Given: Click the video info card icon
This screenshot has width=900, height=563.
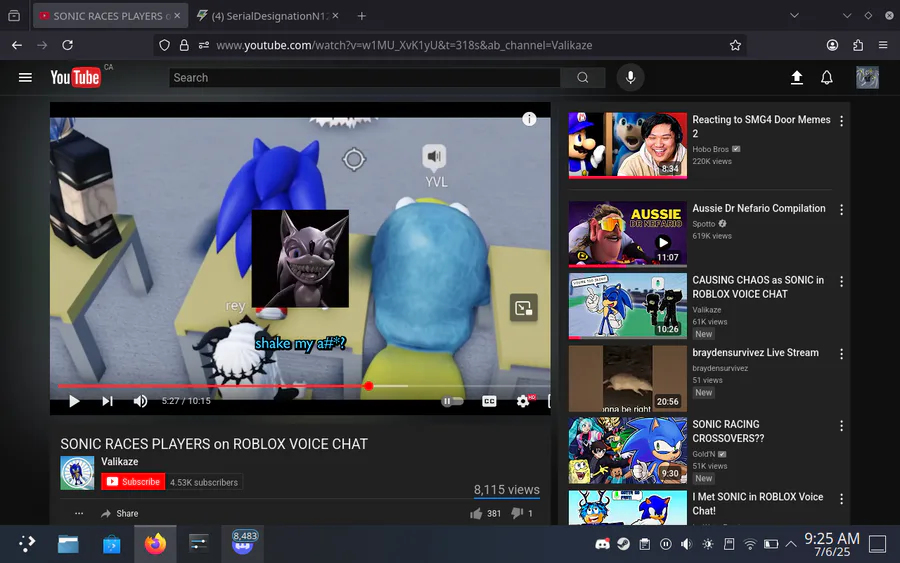Looking at the screenshot, I should click(529, 119).
